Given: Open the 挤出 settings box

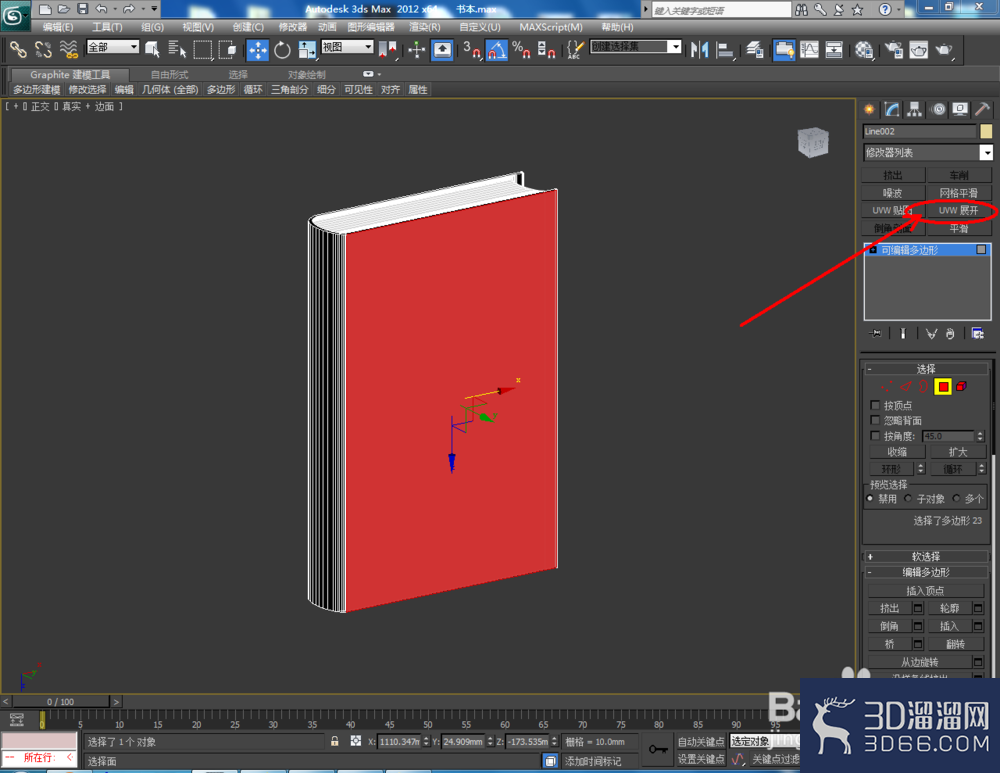Looking at the screenshot, I should pyautogui.click(x=918, y=608).
